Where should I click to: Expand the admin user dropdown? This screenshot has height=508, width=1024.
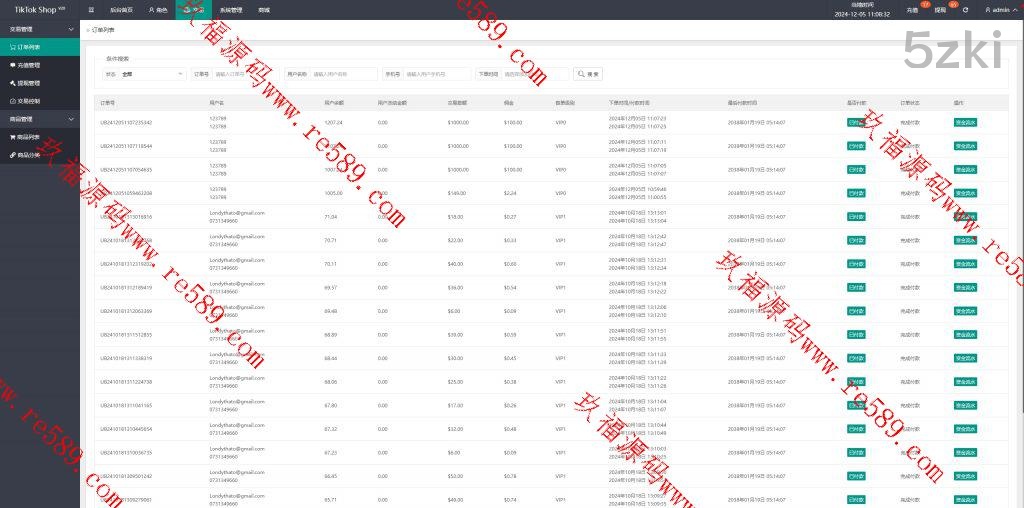tap(1000, 10)
